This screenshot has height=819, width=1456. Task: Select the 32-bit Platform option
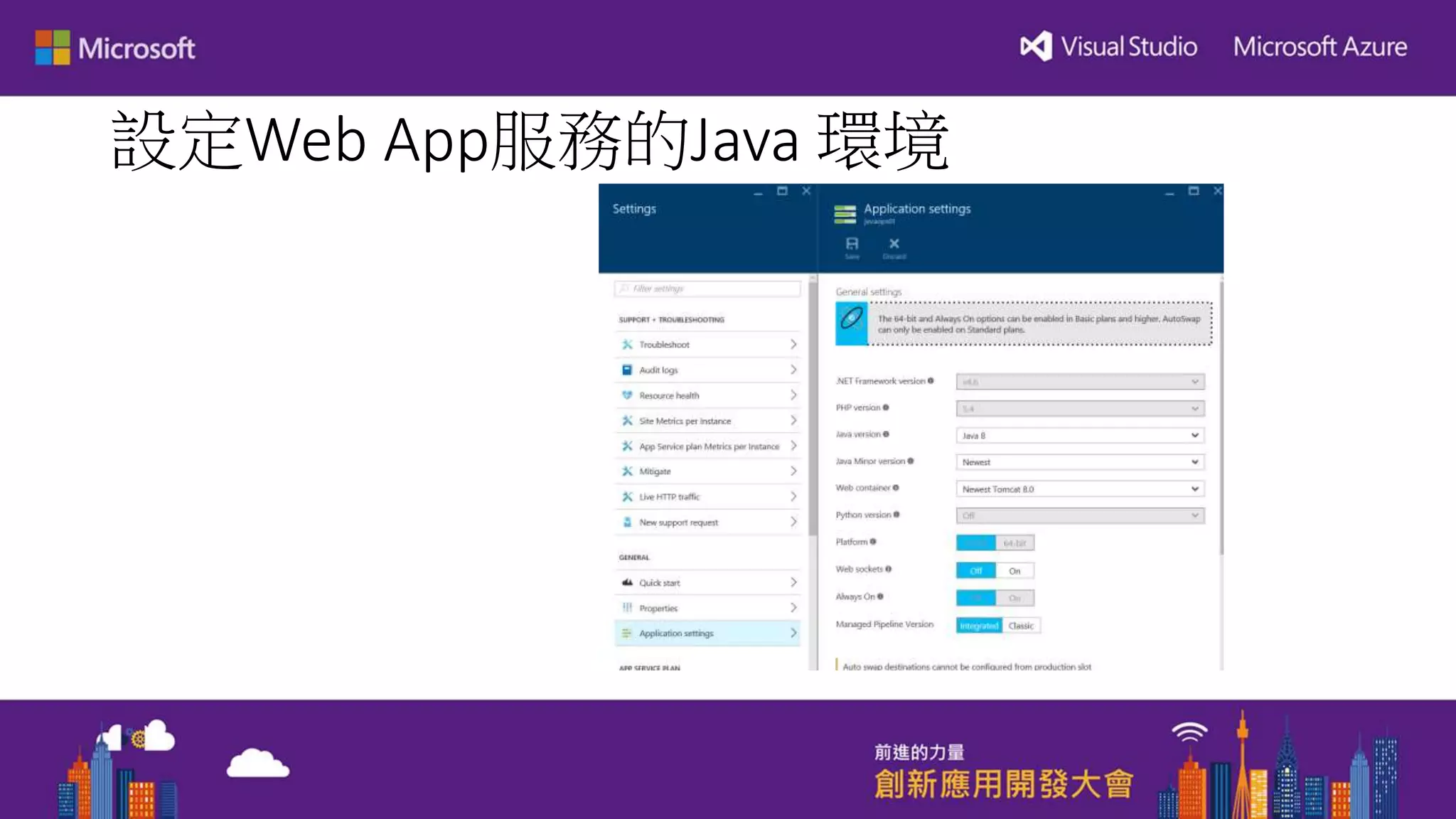[x=976, y=543]
